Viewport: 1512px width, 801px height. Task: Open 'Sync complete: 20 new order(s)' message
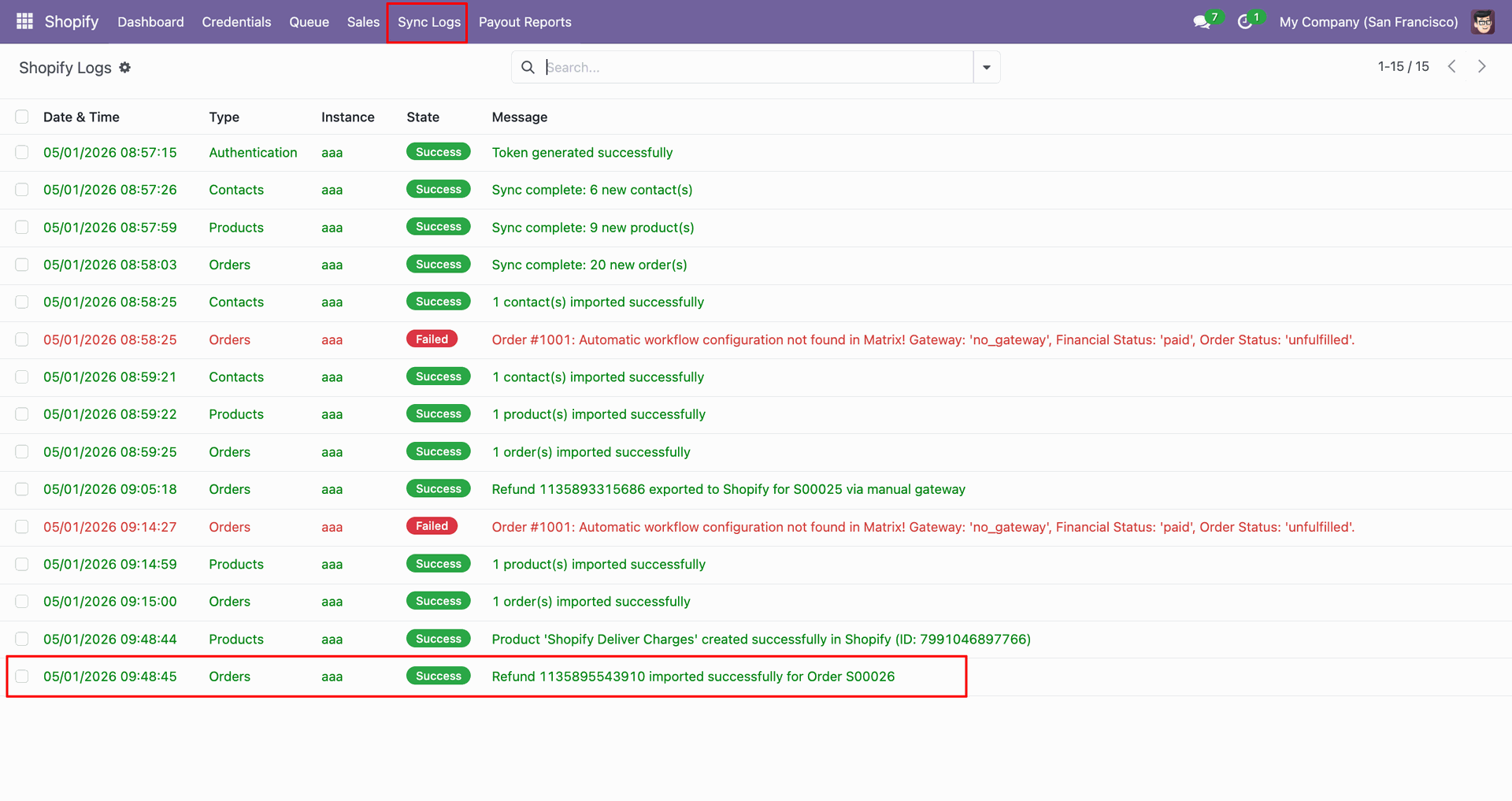tap(589, 265)
